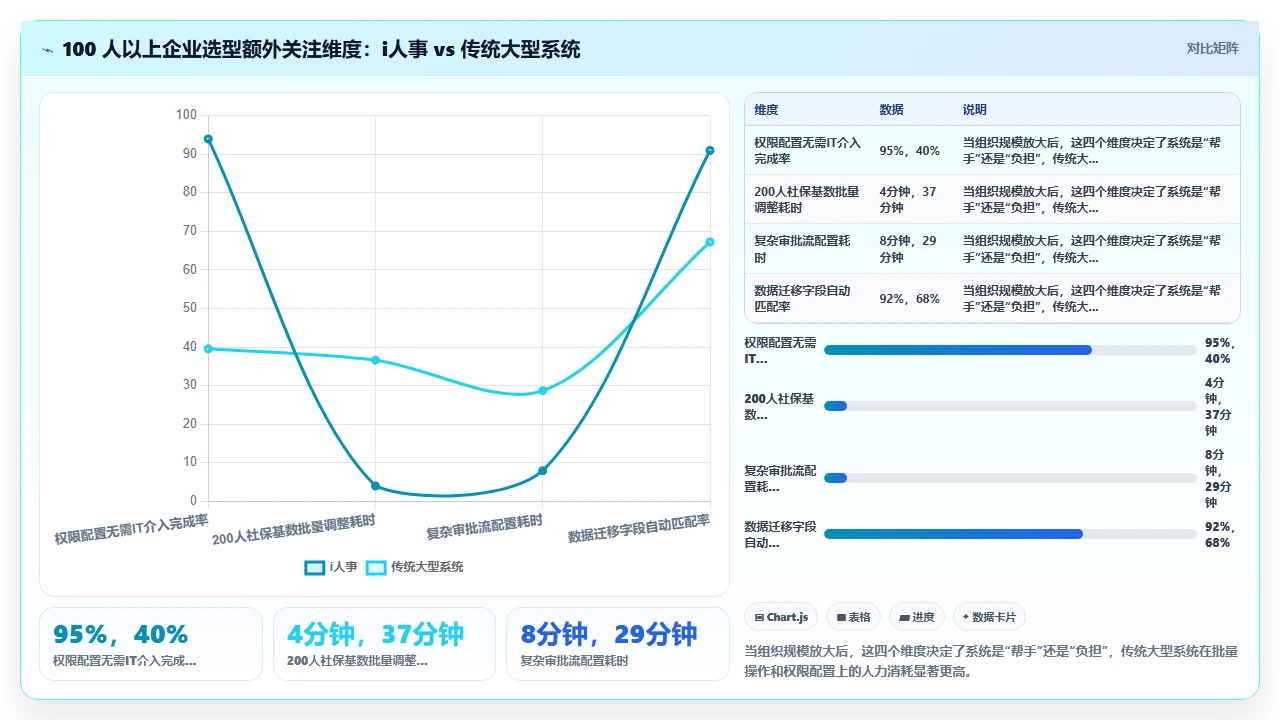Select the 权限配置无需IT介入完成率 table cell

tap(807, 151)
